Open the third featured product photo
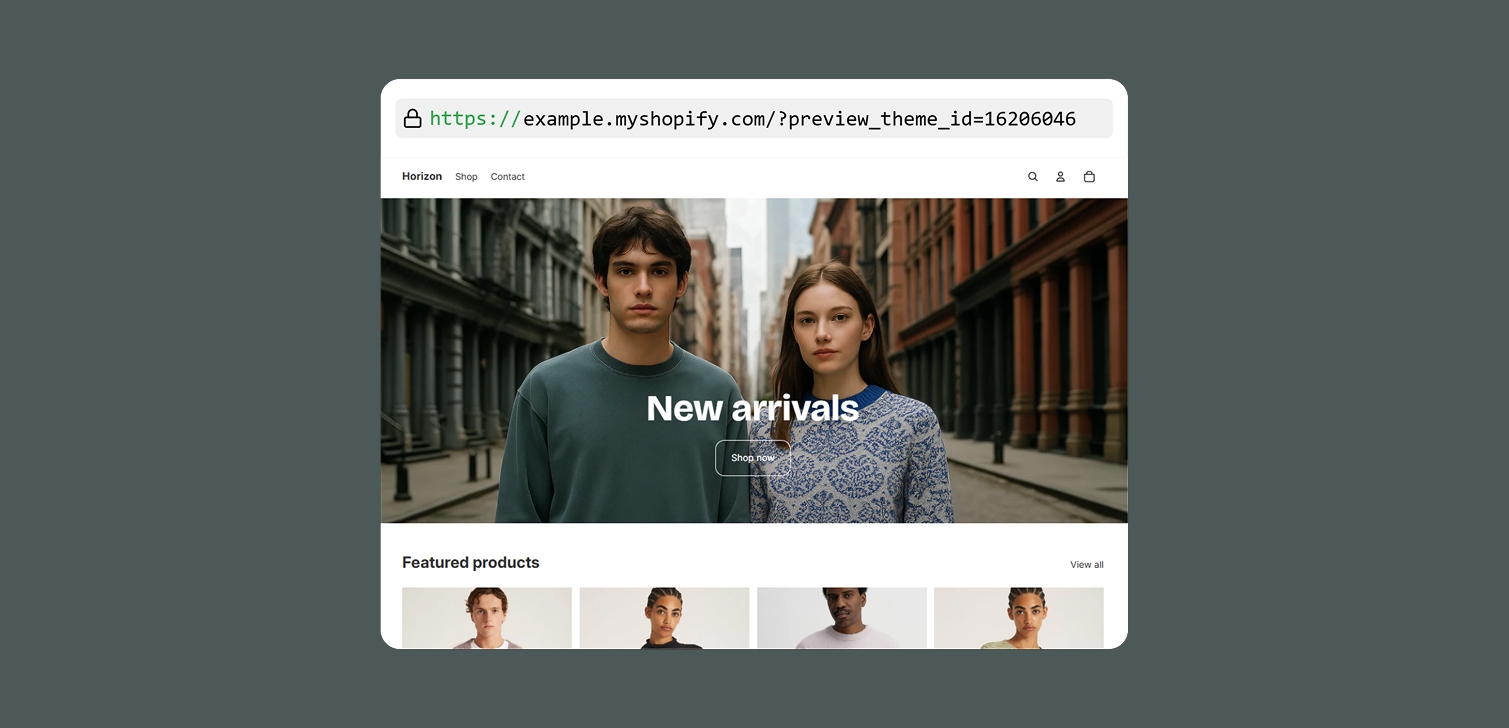Screen dimensions: 1509x728 (841, 617)
